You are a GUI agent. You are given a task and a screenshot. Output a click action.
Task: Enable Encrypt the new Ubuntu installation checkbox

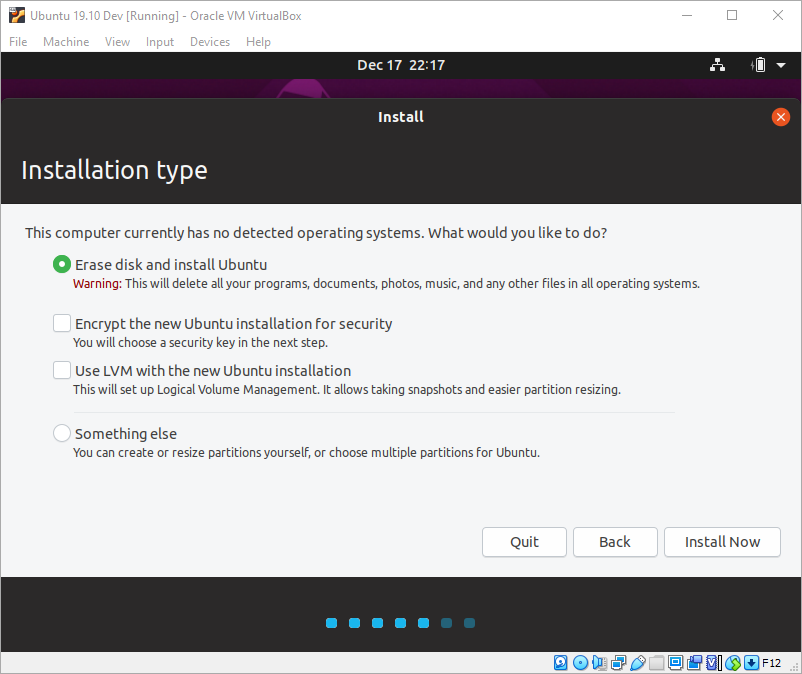click(62, 323)
